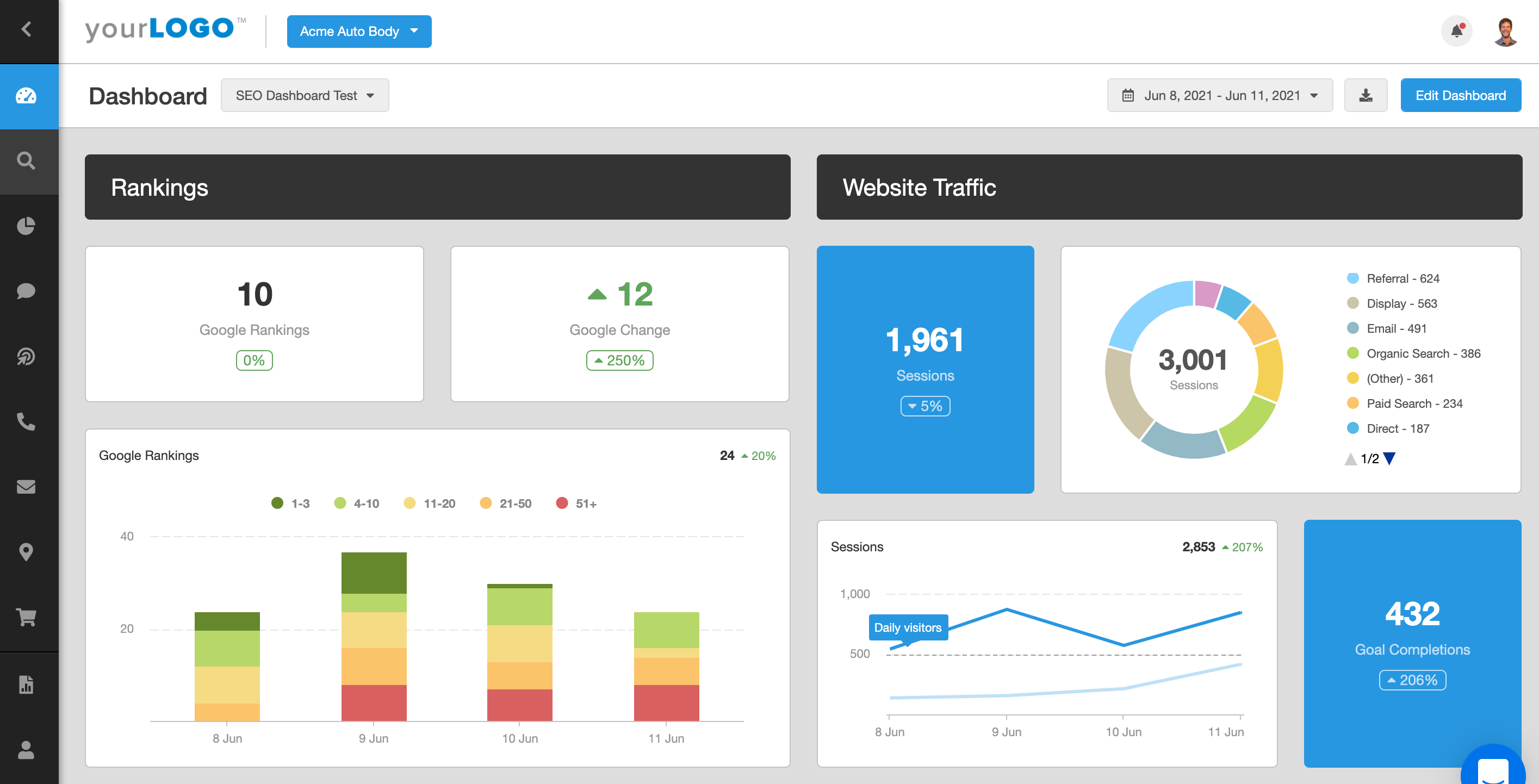Click the download report button
Image resolution: width=1539 pixels, height=784 pixels.
point(1365,94)
